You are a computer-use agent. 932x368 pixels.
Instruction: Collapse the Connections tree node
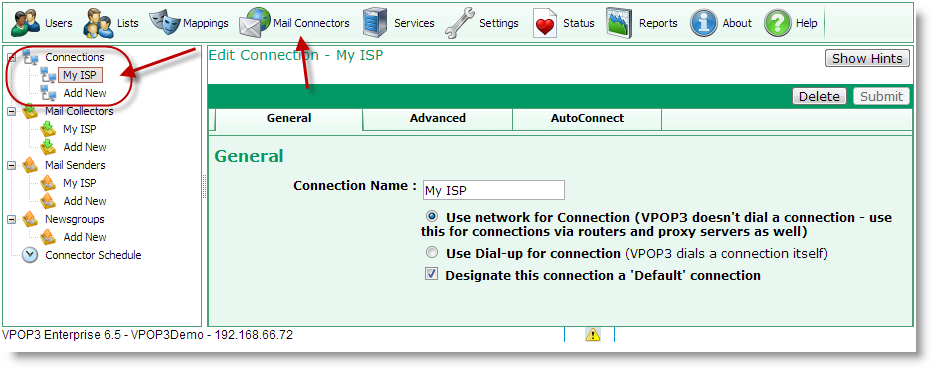(12, 57)
